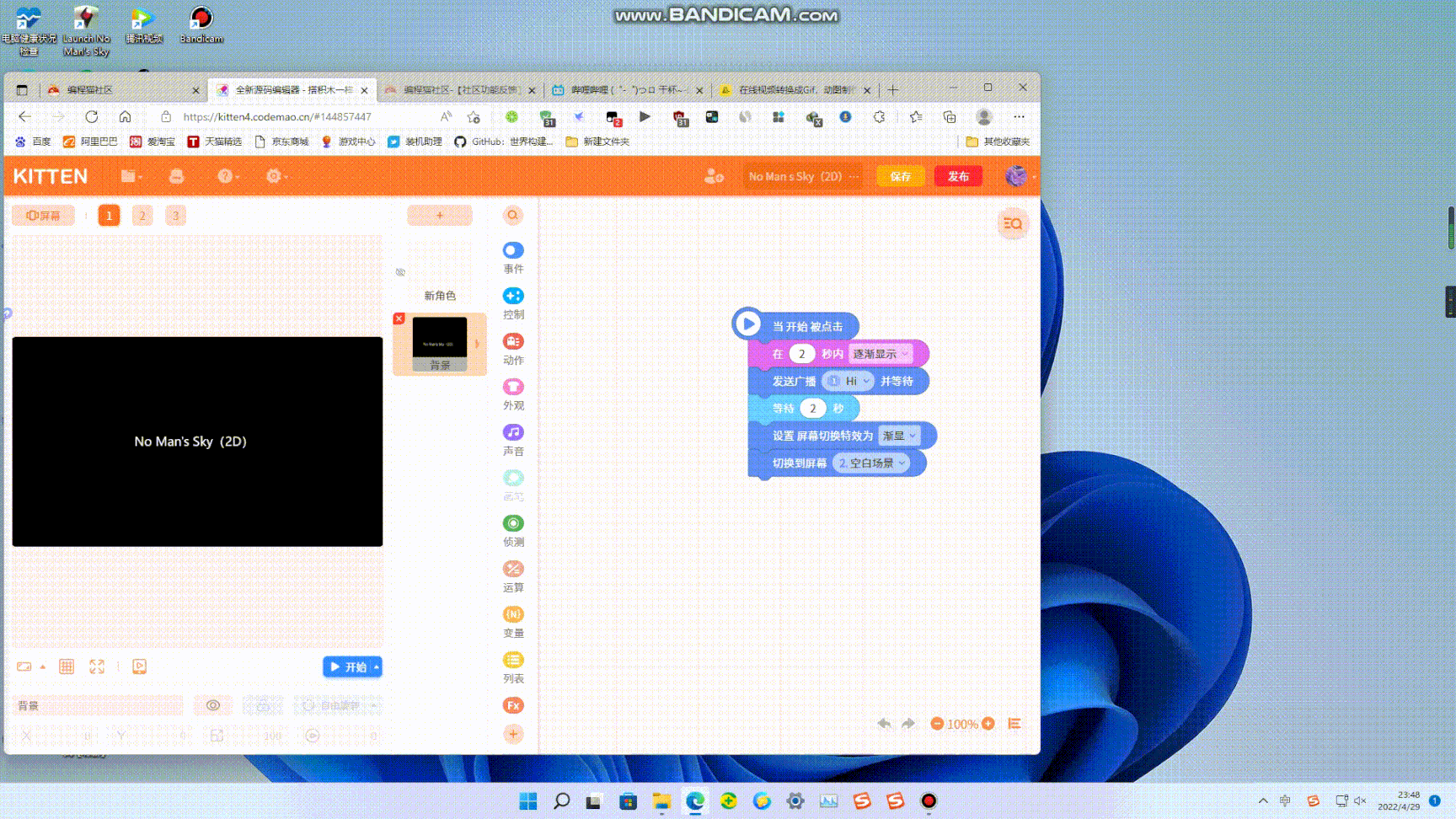1456x819 pixels.
Task: Open the 空白场景 screen dropdown
Action: pyautogui.click(x=871, y=463)
